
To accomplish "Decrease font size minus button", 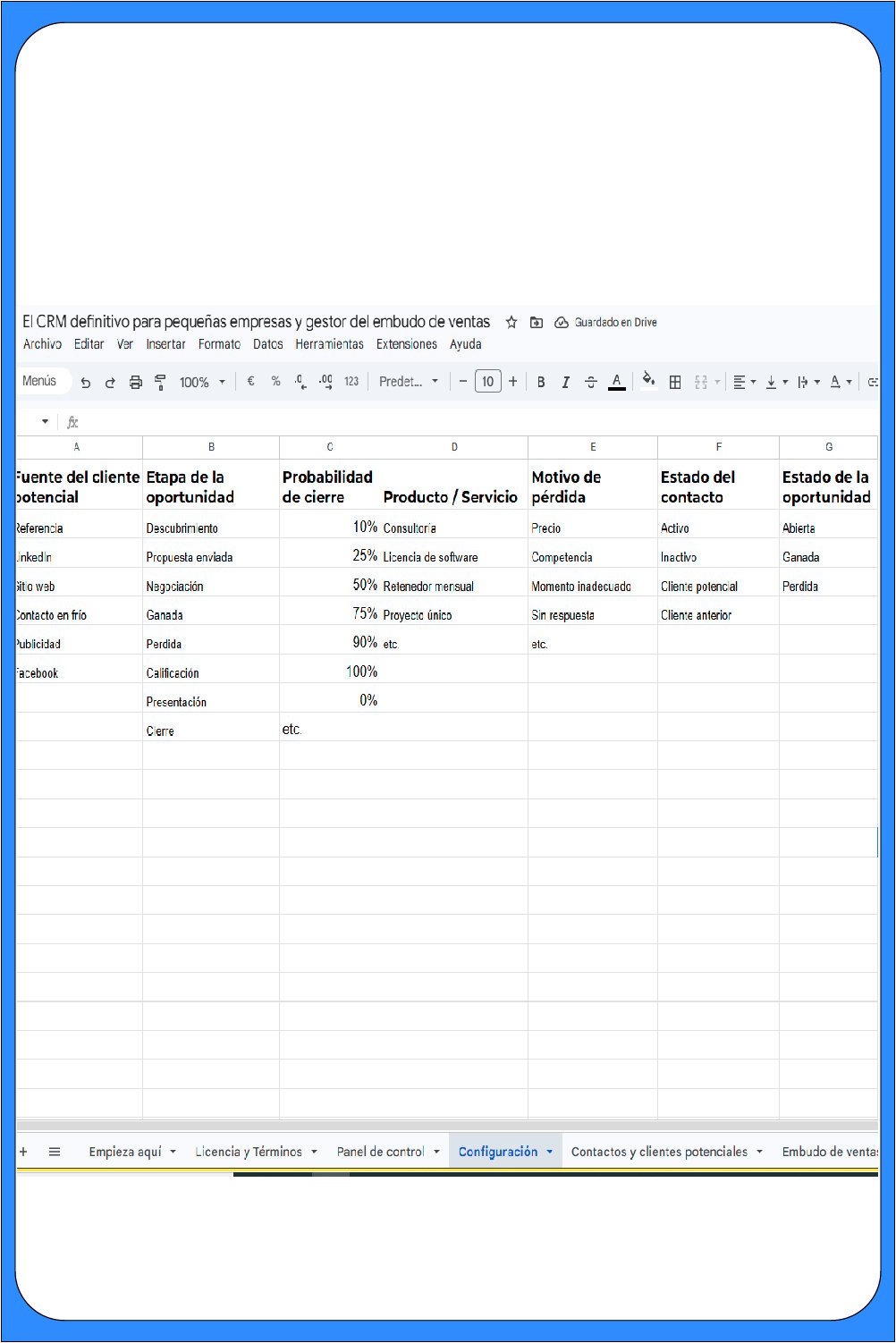I will pyautogui.click(x=462, y=381).
